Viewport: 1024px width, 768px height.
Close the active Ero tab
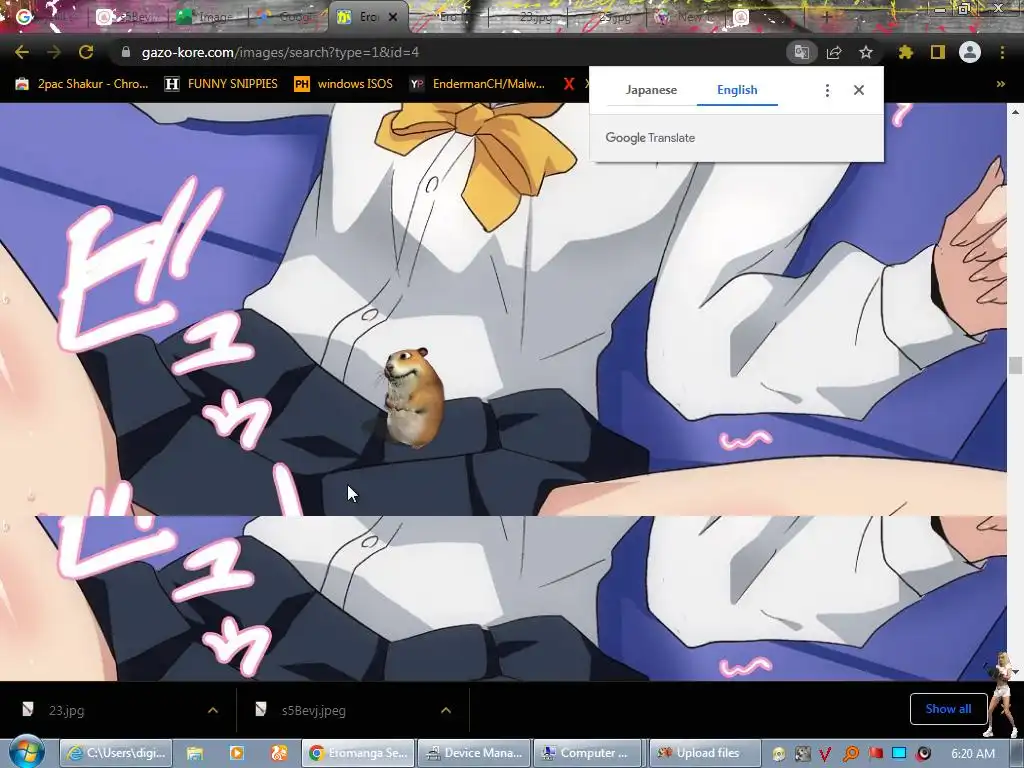click(x=393, y=17)
